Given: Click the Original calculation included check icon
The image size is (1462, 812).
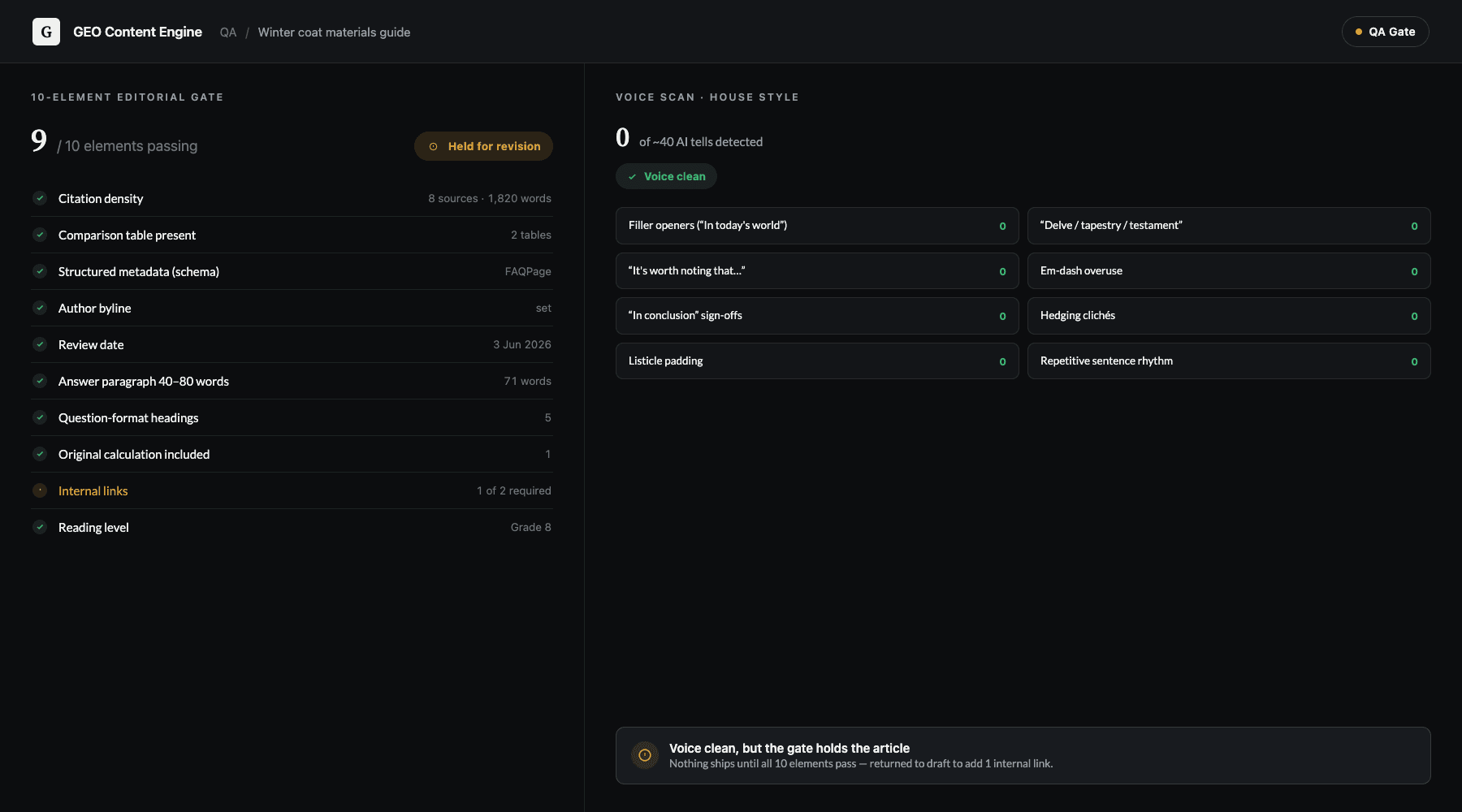Looking at the screenshot, I should [x=40, y=454].
